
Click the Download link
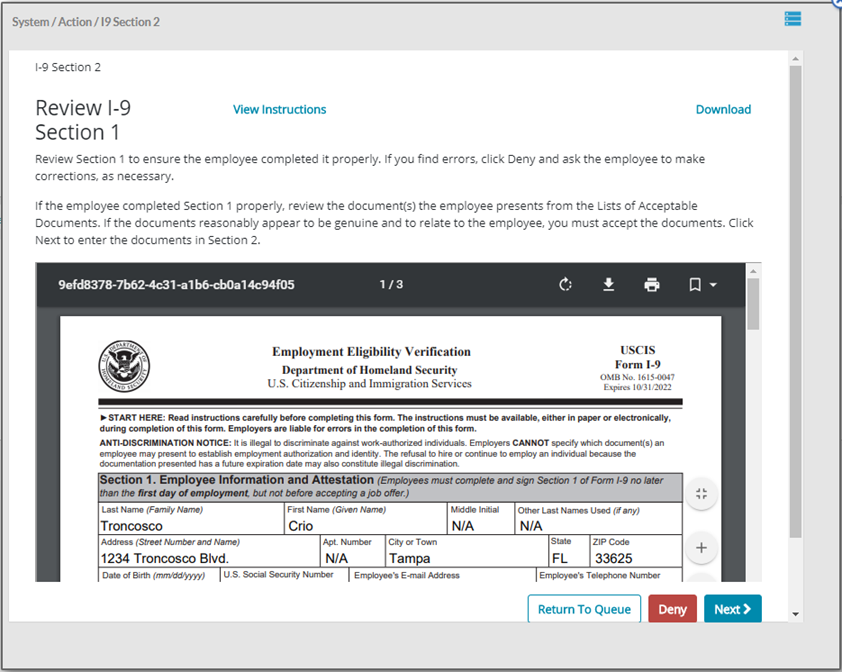(x=723, y=110)
